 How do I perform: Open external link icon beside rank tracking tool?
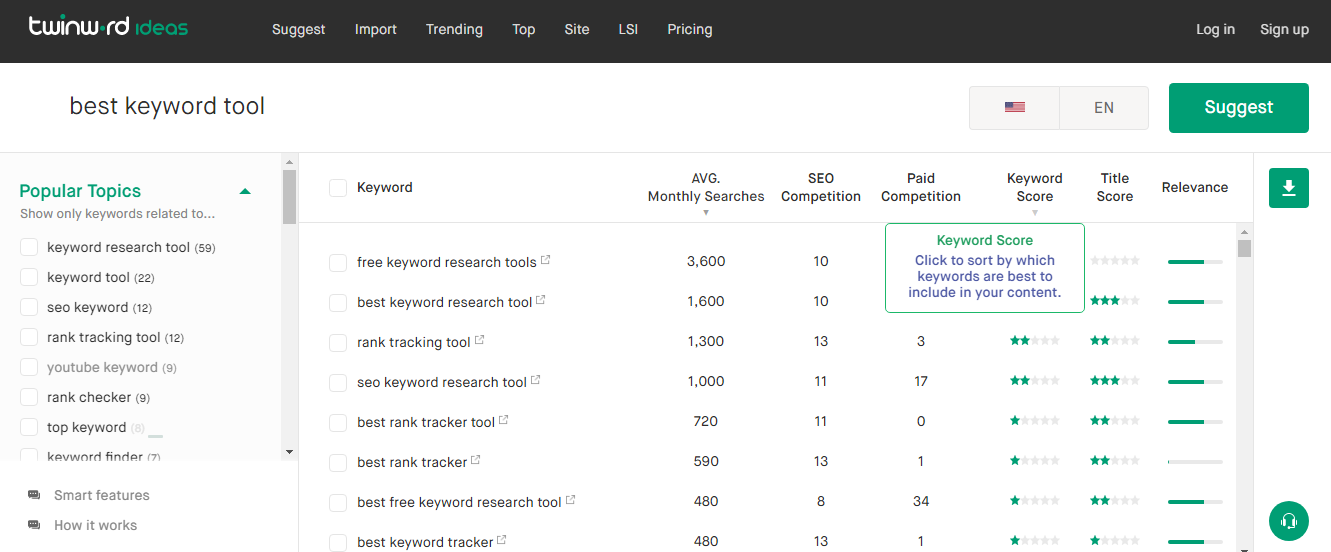pos(480,340)
